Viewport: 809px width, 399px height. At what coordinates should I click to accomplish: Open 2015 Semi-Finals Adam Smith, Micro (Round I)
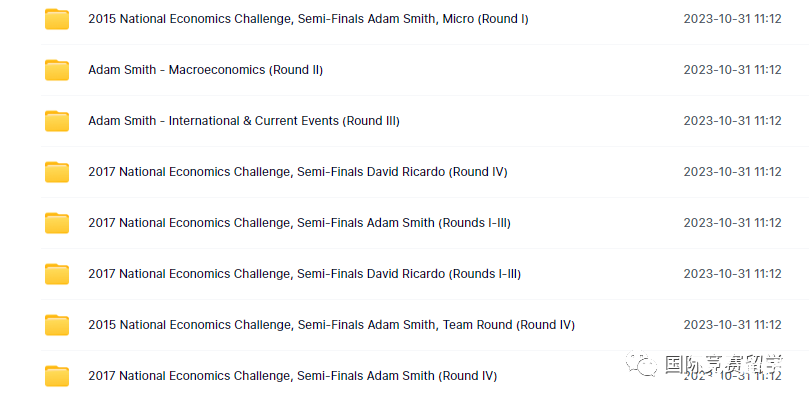tap(308, 19)
